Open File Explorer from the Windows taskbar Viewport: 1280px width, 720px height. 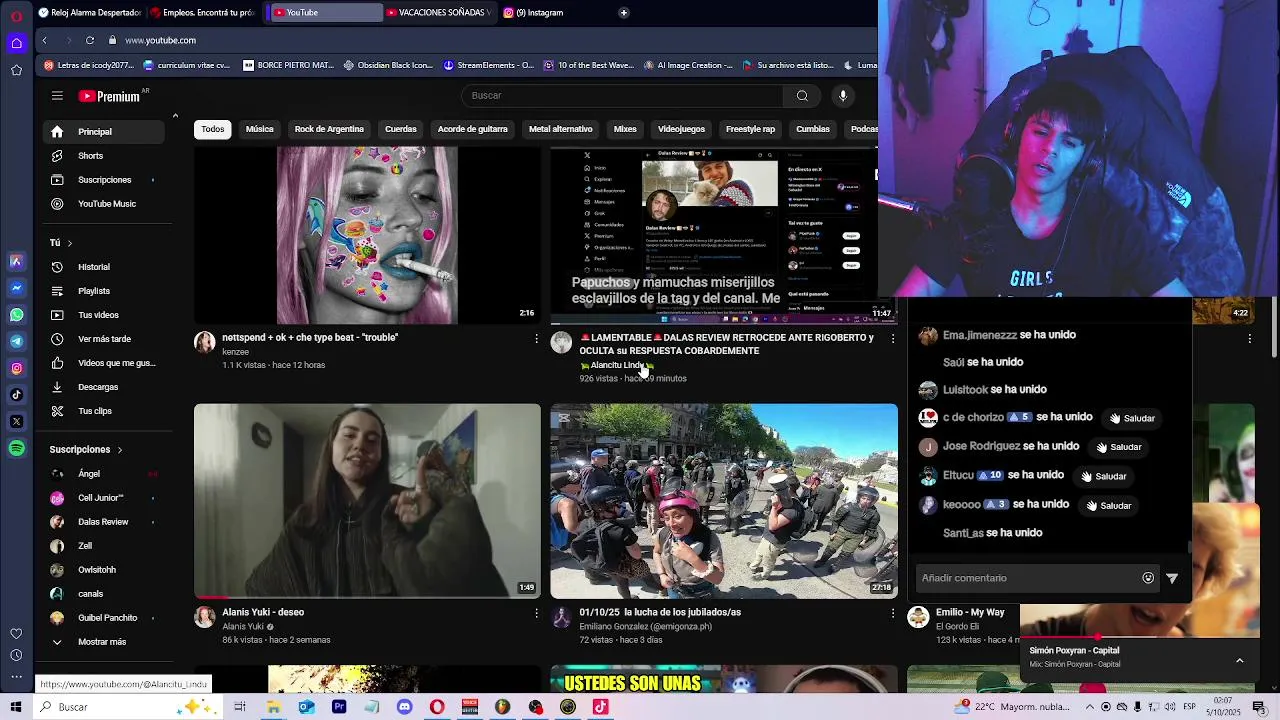(273, 707)
